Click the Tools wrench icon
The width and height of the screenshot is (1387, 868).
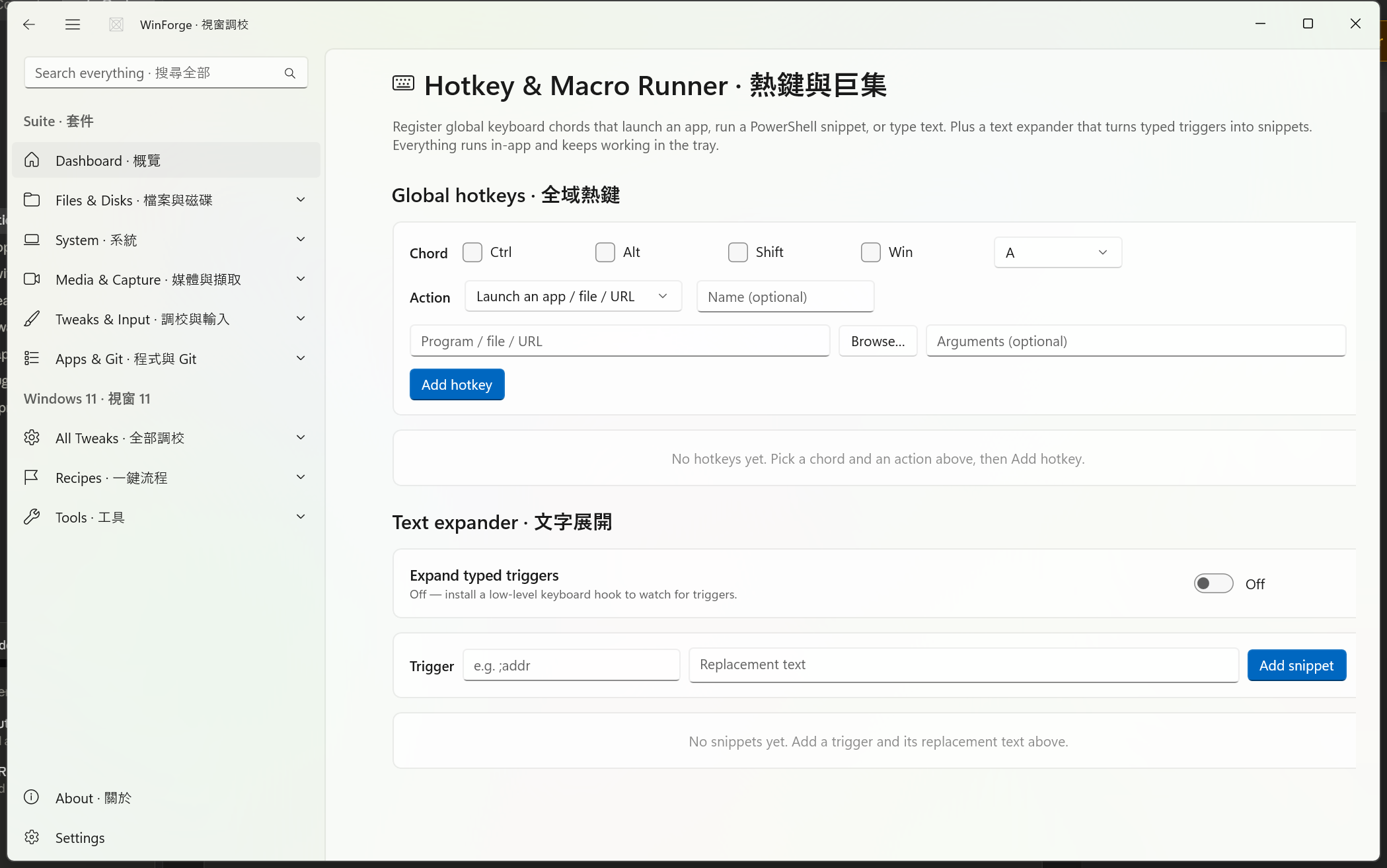[x=32, y=517]
